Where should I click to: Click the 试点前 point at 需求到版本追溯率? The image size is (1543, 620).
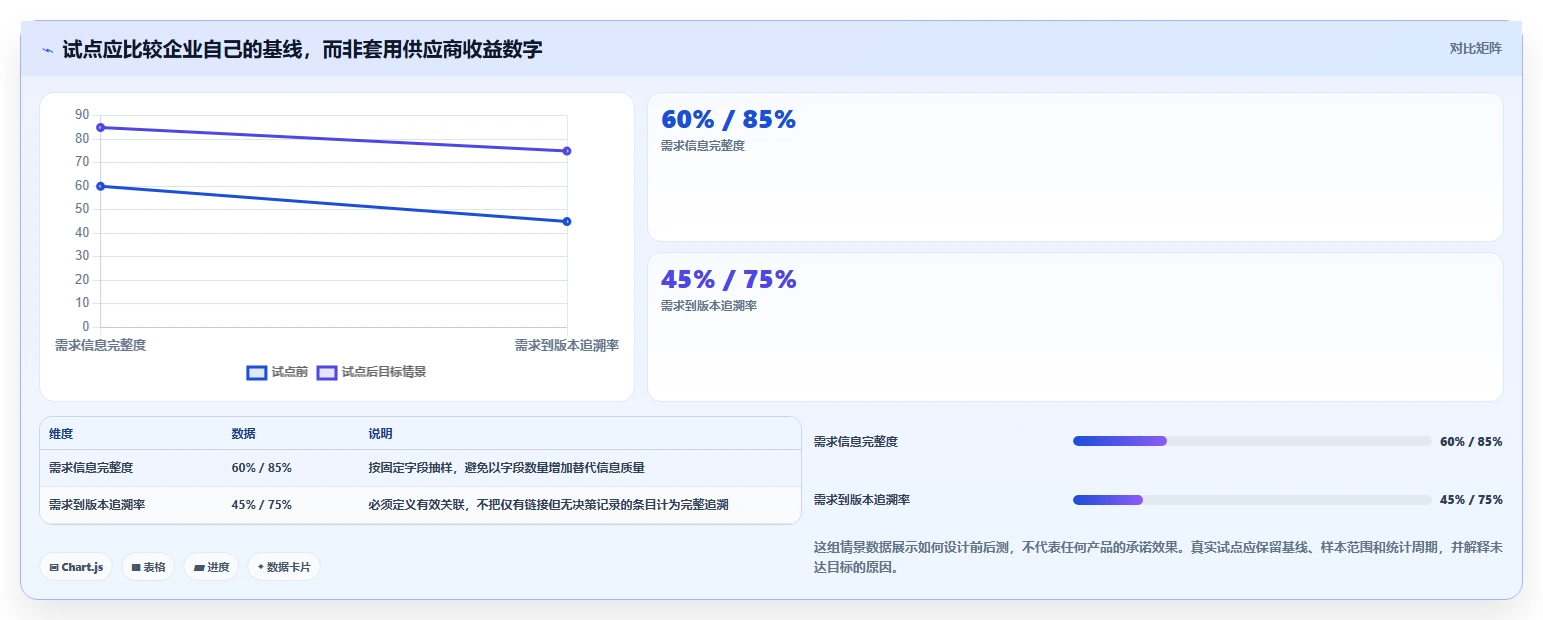(567, 221)
